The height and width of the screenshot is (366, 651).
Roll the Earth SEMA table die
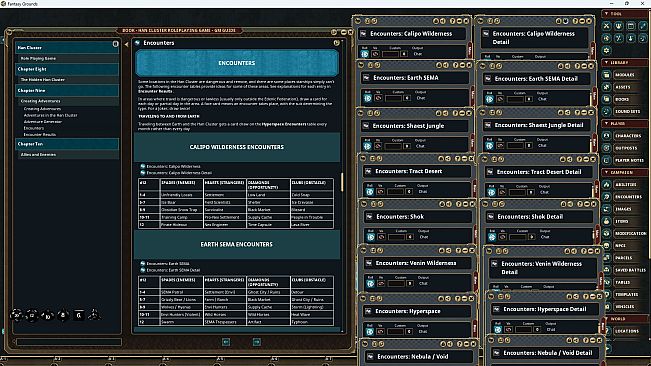[367, 98]
